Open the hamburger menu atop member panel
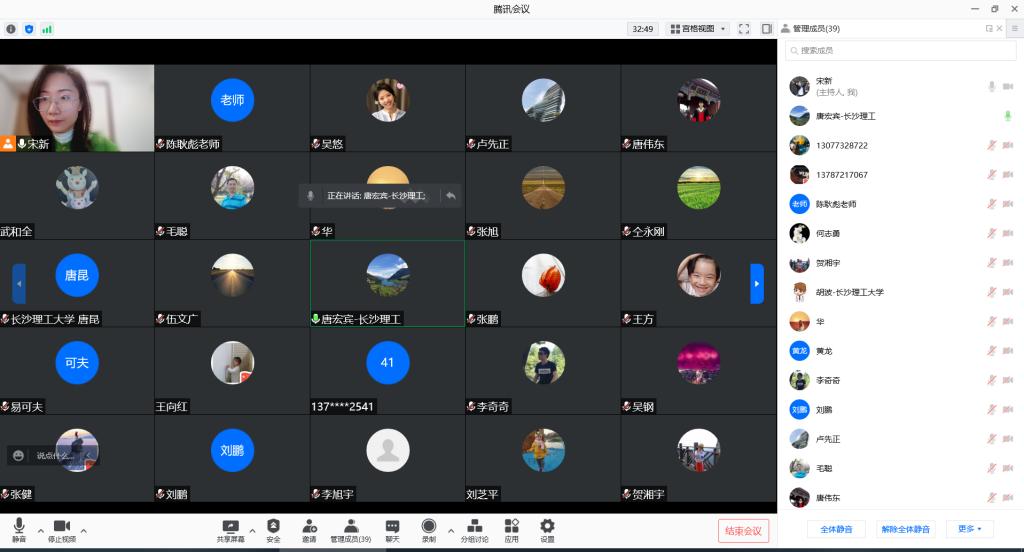Image resolution: width=1024 pixels, height=552 pixels. pyautogui.click(x=1014, y=29)
